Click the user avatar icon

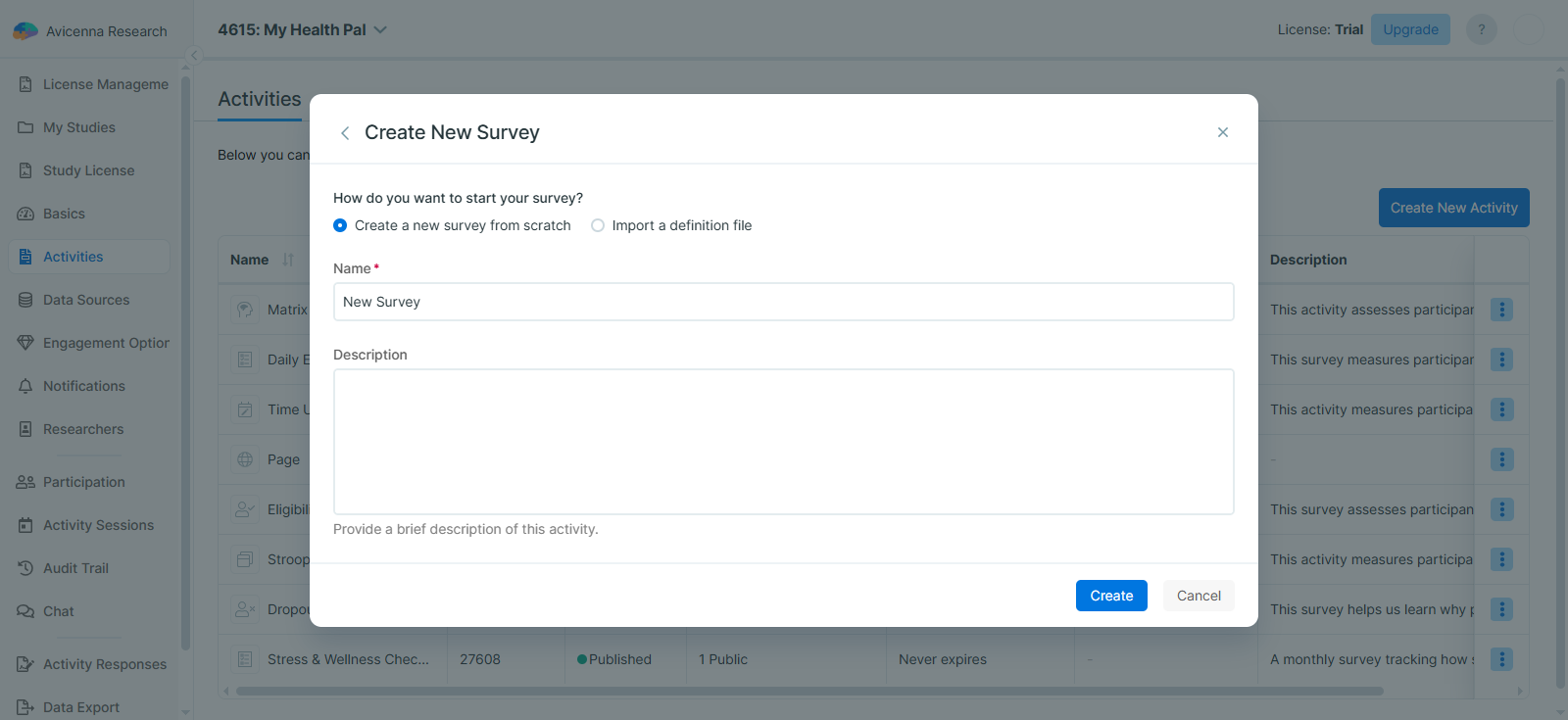point(1529,29)
